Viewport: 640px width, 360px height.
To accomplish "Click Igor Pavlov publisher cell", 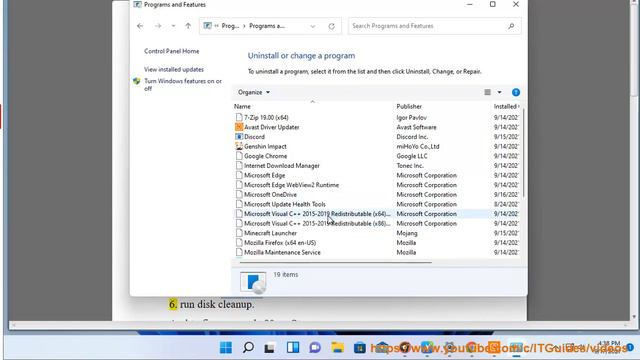I will pos(411,118).
